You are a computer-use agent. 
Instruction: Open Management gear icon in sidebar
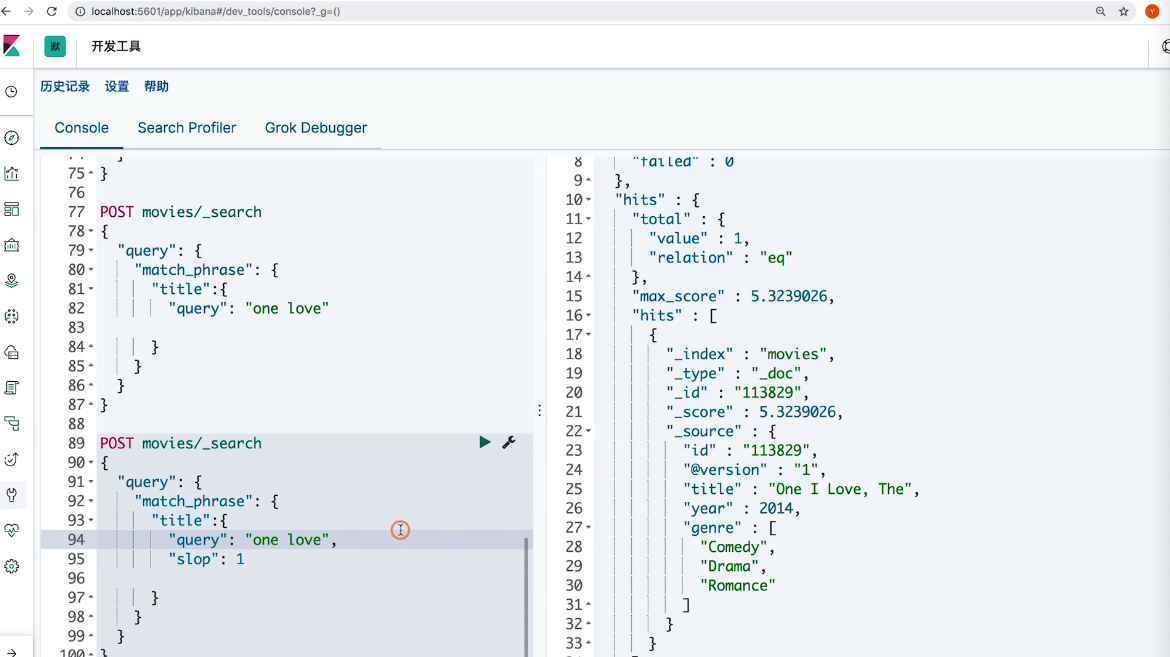pyautogui.click(x=12, y=566)
